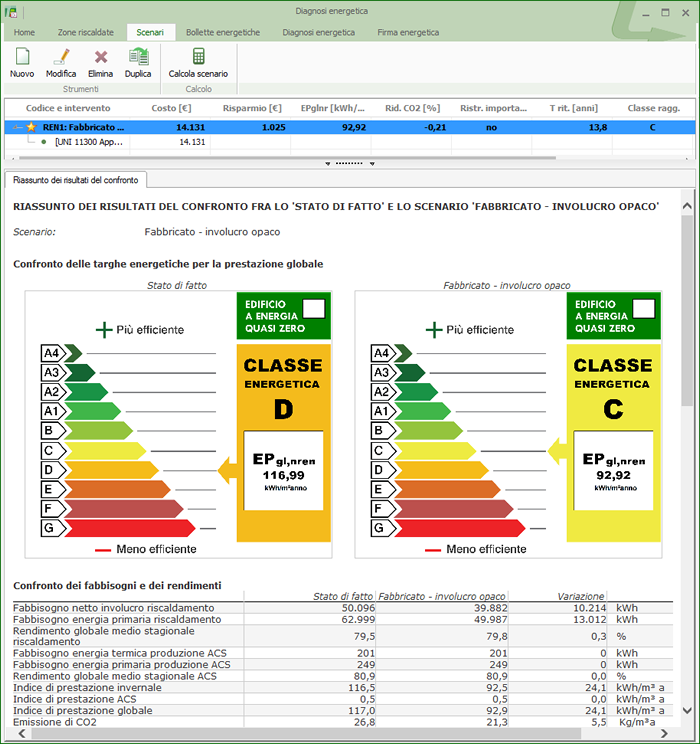Click REN1 cost value 14.131
The height and width of the screenshot is (745, 700).
(191, 127)
